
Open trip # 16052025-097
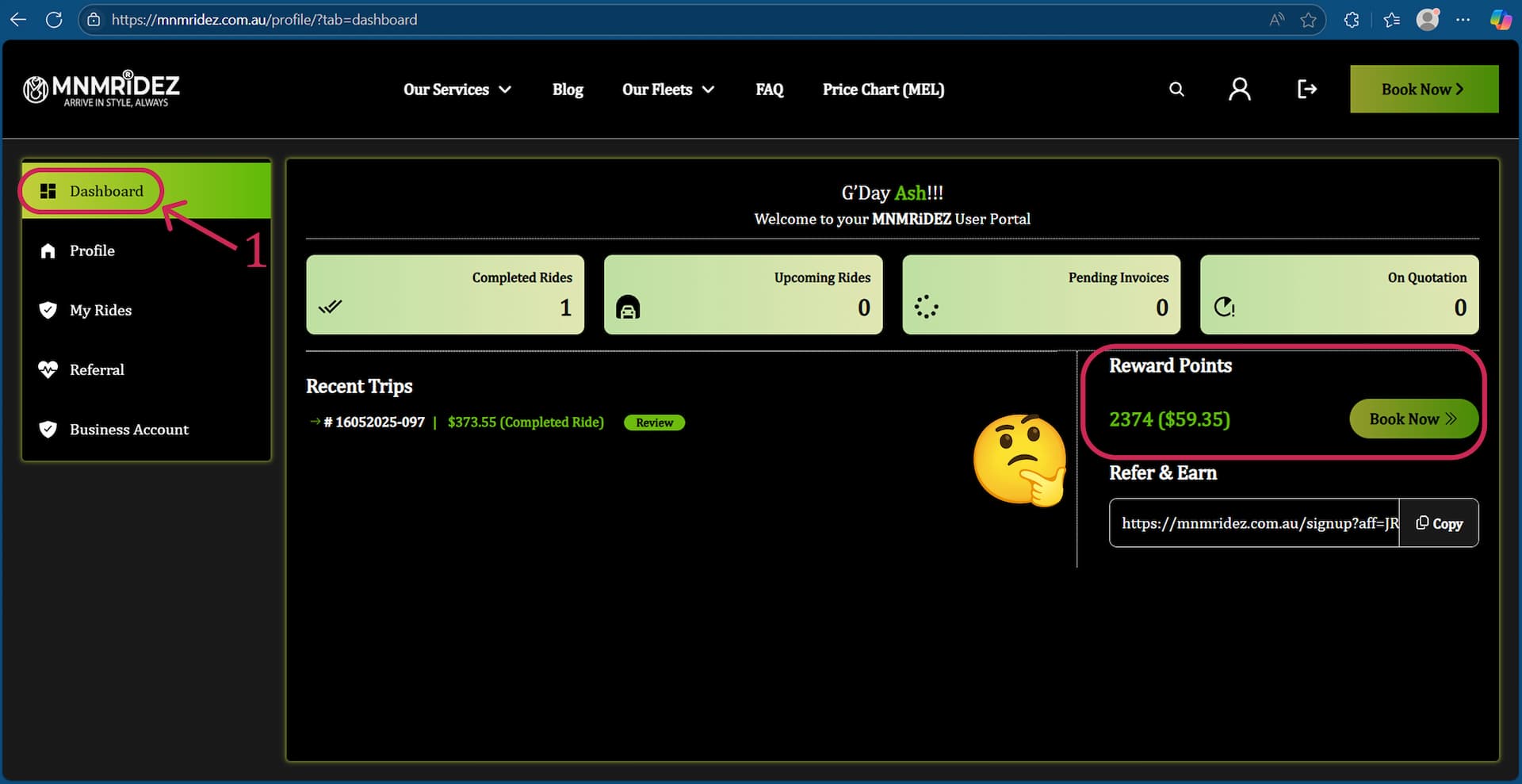pos(374,423)
